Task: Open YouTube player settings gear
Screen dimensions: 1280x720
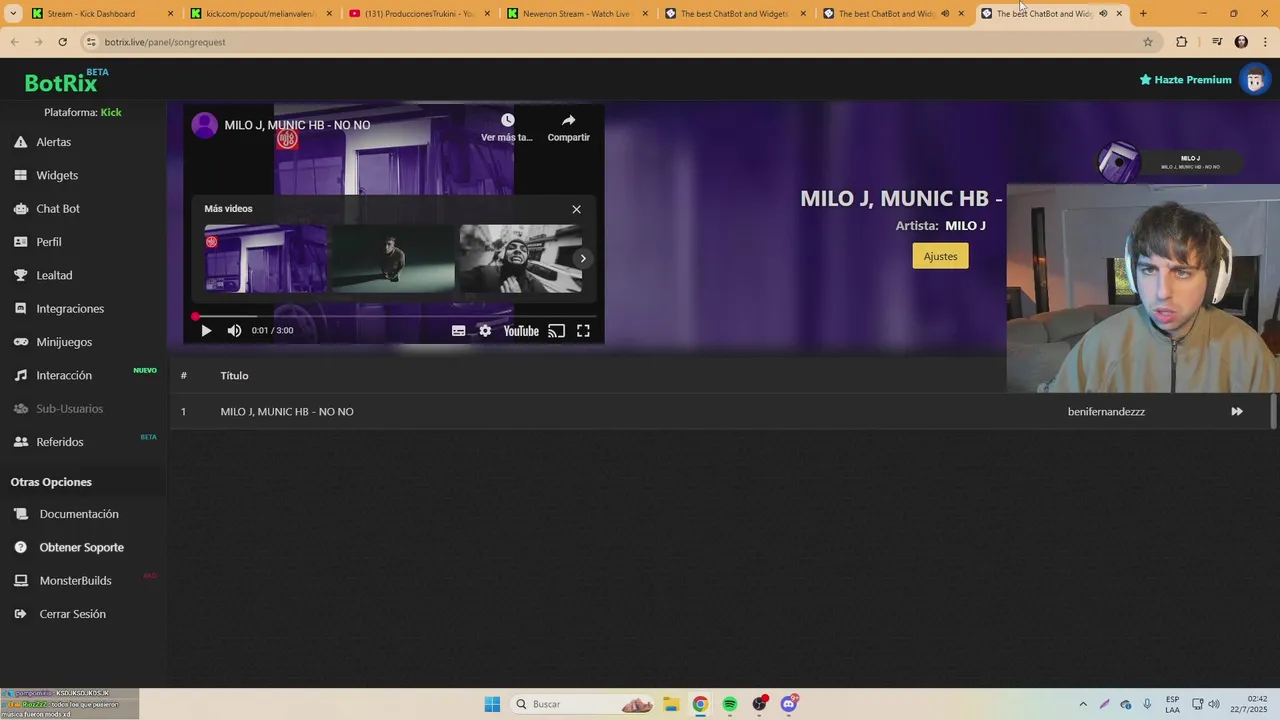Action: pyautogui.click(x=485, y=331)
